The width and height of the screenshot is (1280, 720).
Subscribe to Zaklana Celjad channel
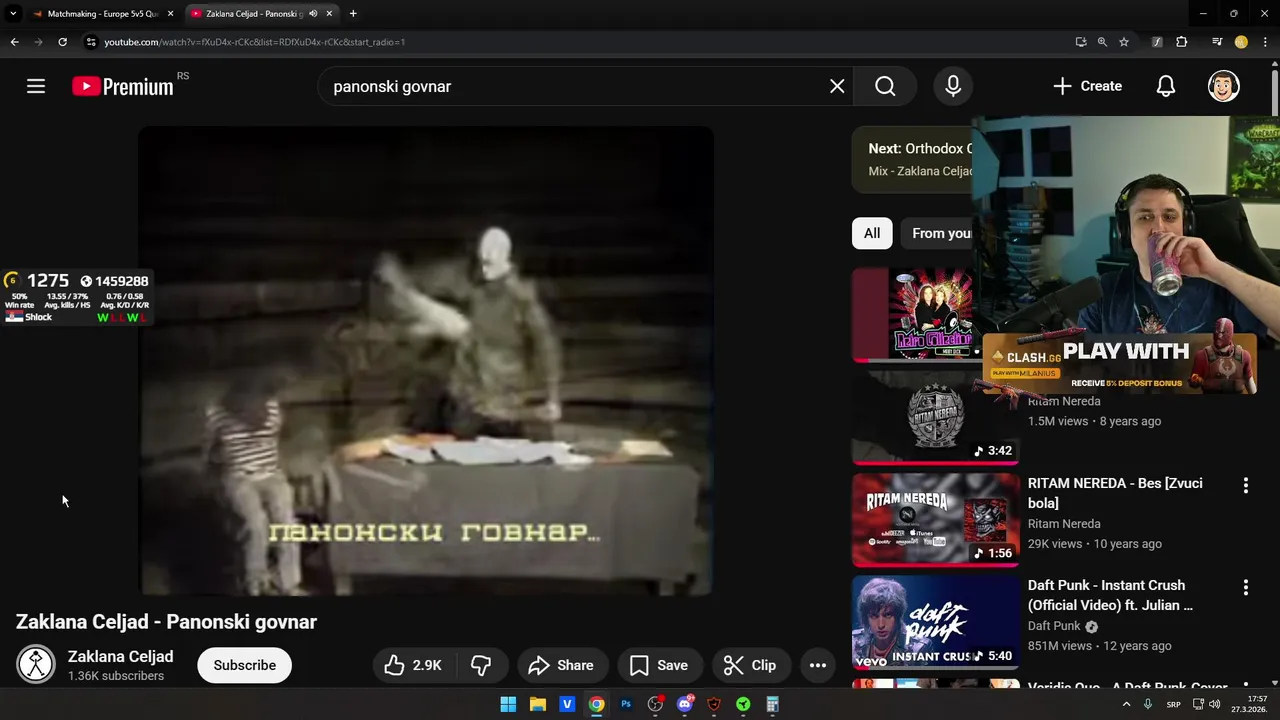coord(244,665)
